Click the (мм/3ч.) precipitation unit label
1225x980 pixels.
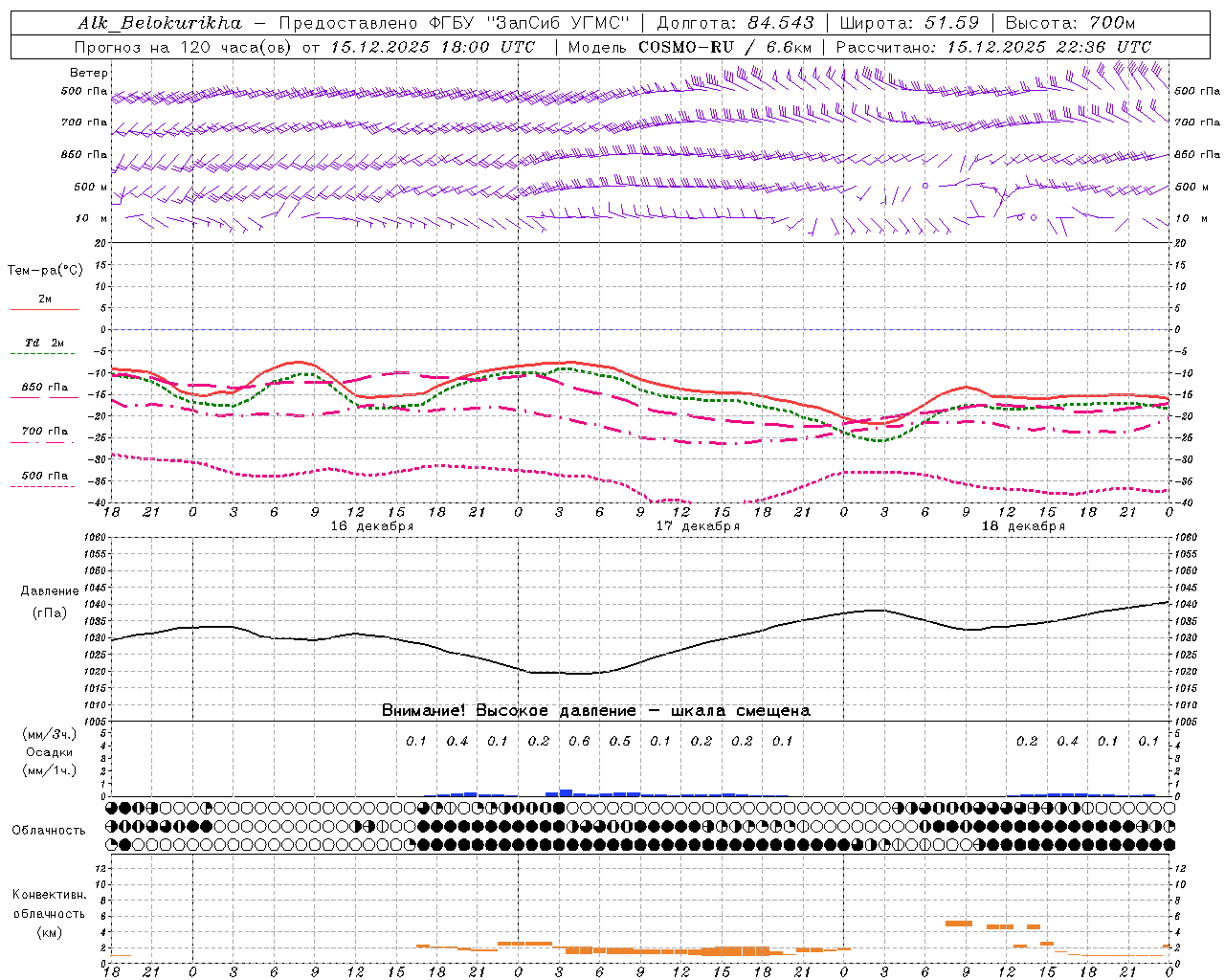click(50, 734)
